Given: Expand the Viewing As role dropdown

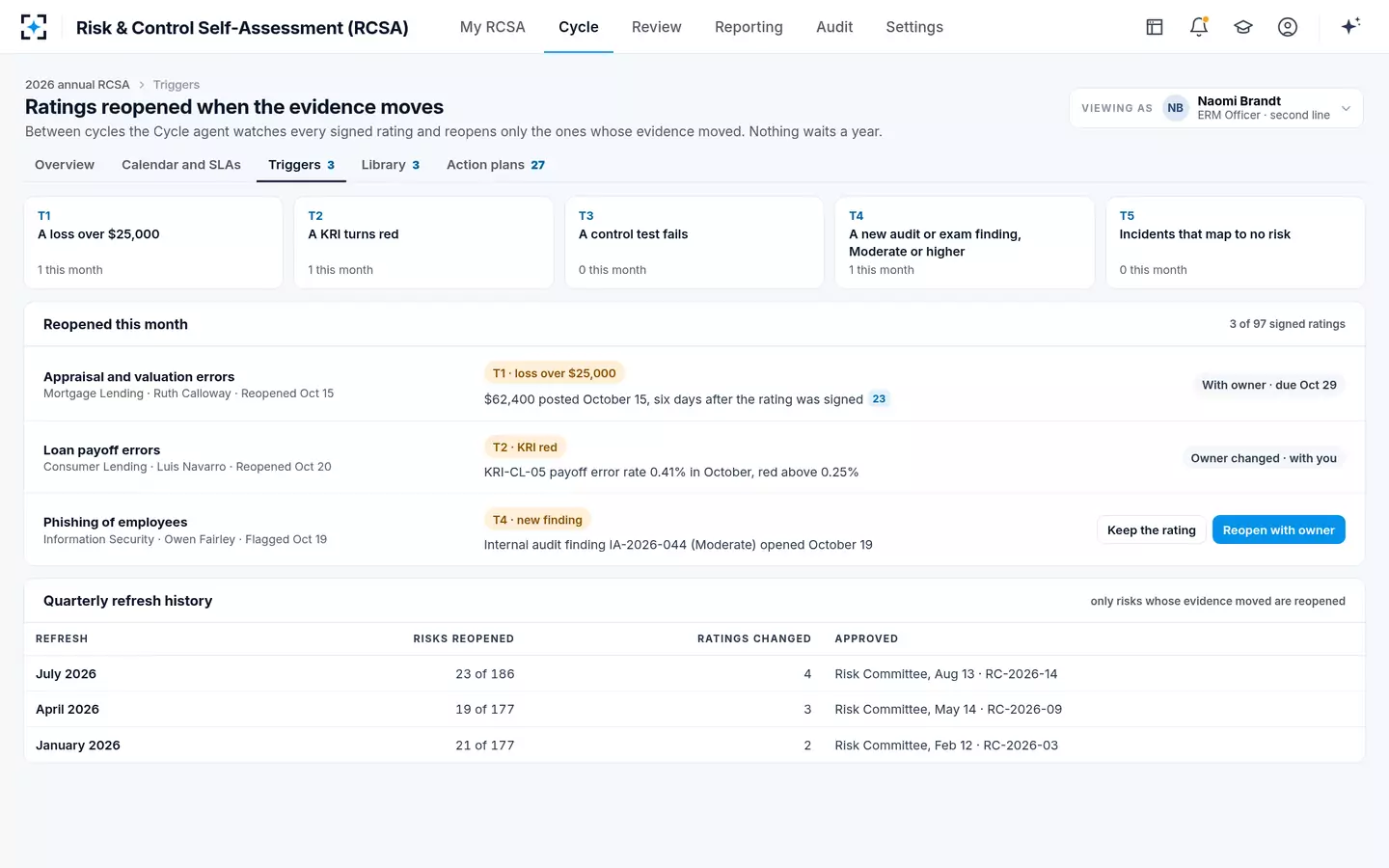Looking at the screenshot, I should pos(1216,108).
